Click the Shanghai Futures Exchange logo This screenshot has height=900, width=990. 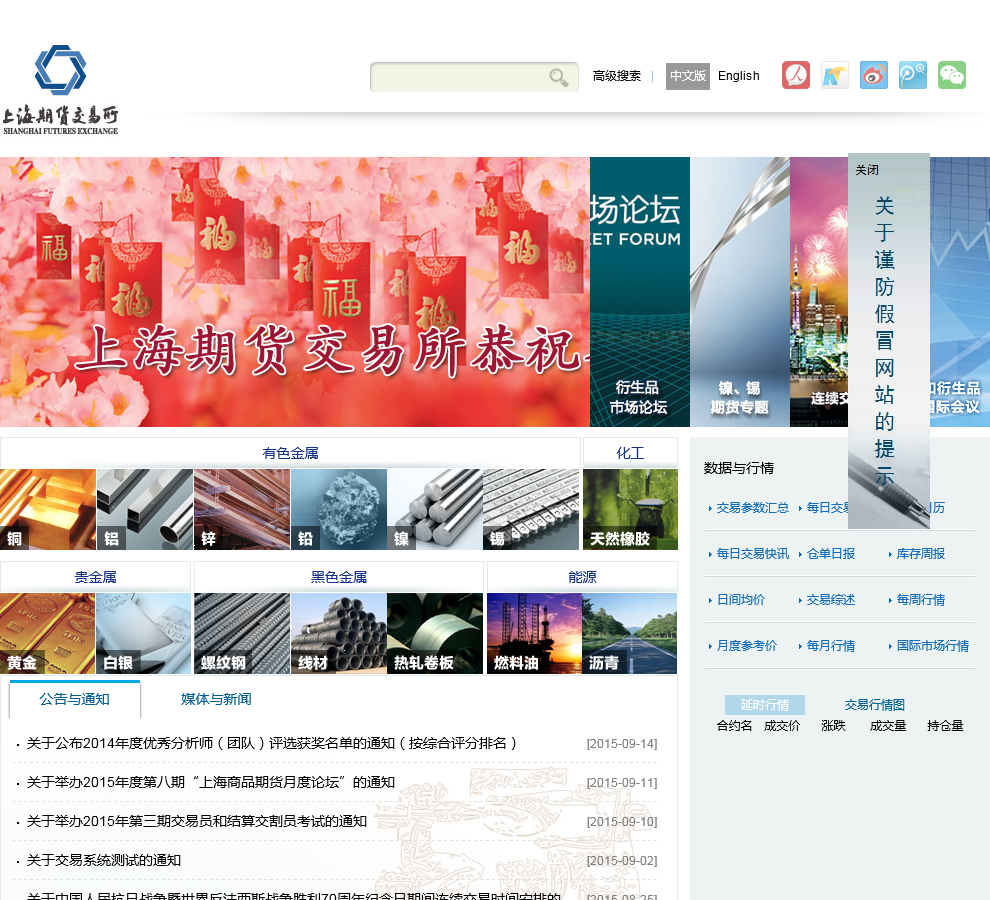[x=60, y=89]
